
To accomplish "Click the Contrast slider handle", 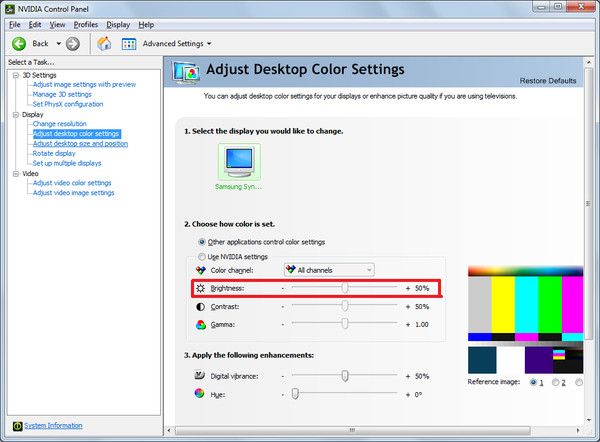I will [x=345, y=306].
